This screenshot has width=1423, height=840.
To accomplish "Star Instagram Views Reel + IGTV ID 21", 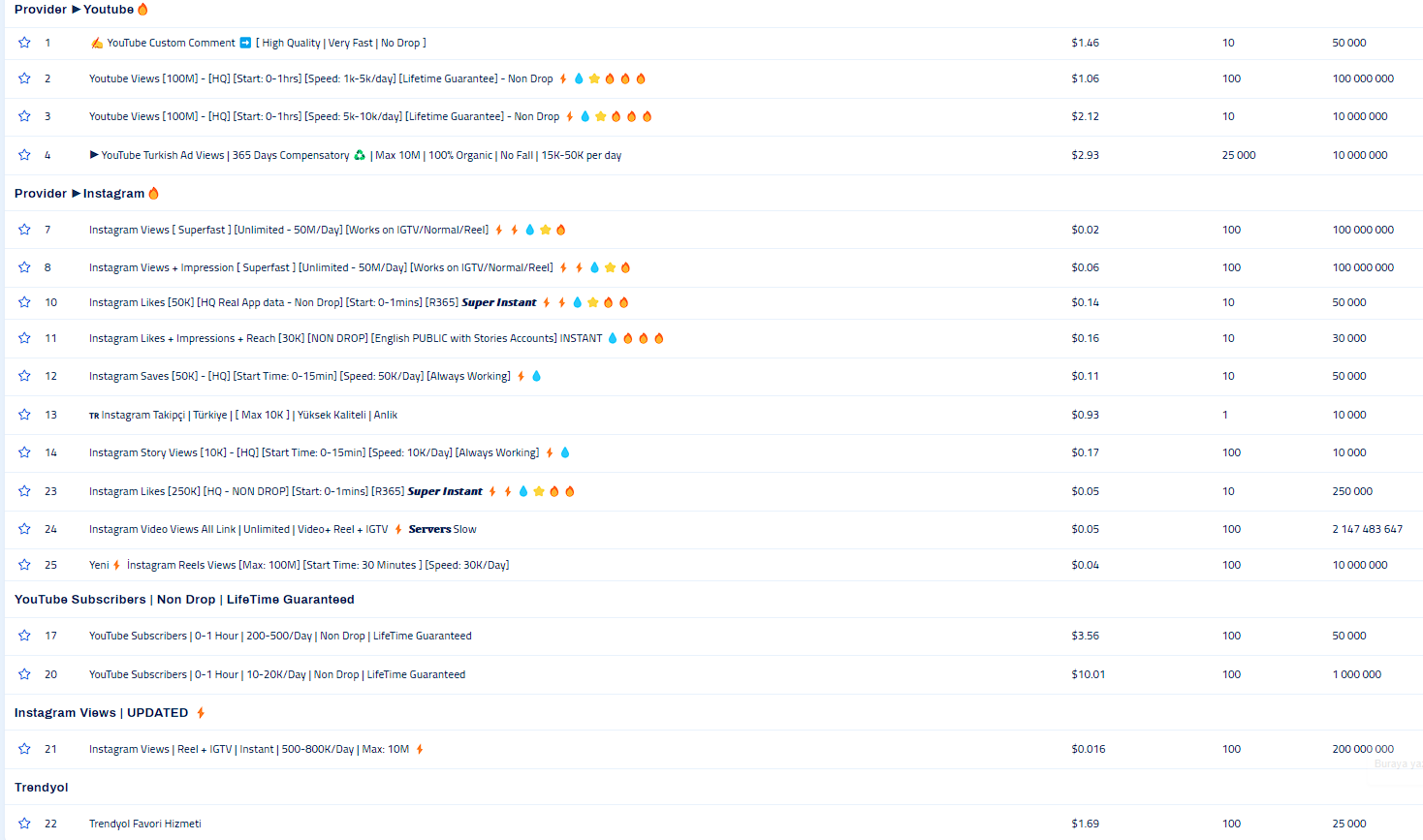I will 24,749.
